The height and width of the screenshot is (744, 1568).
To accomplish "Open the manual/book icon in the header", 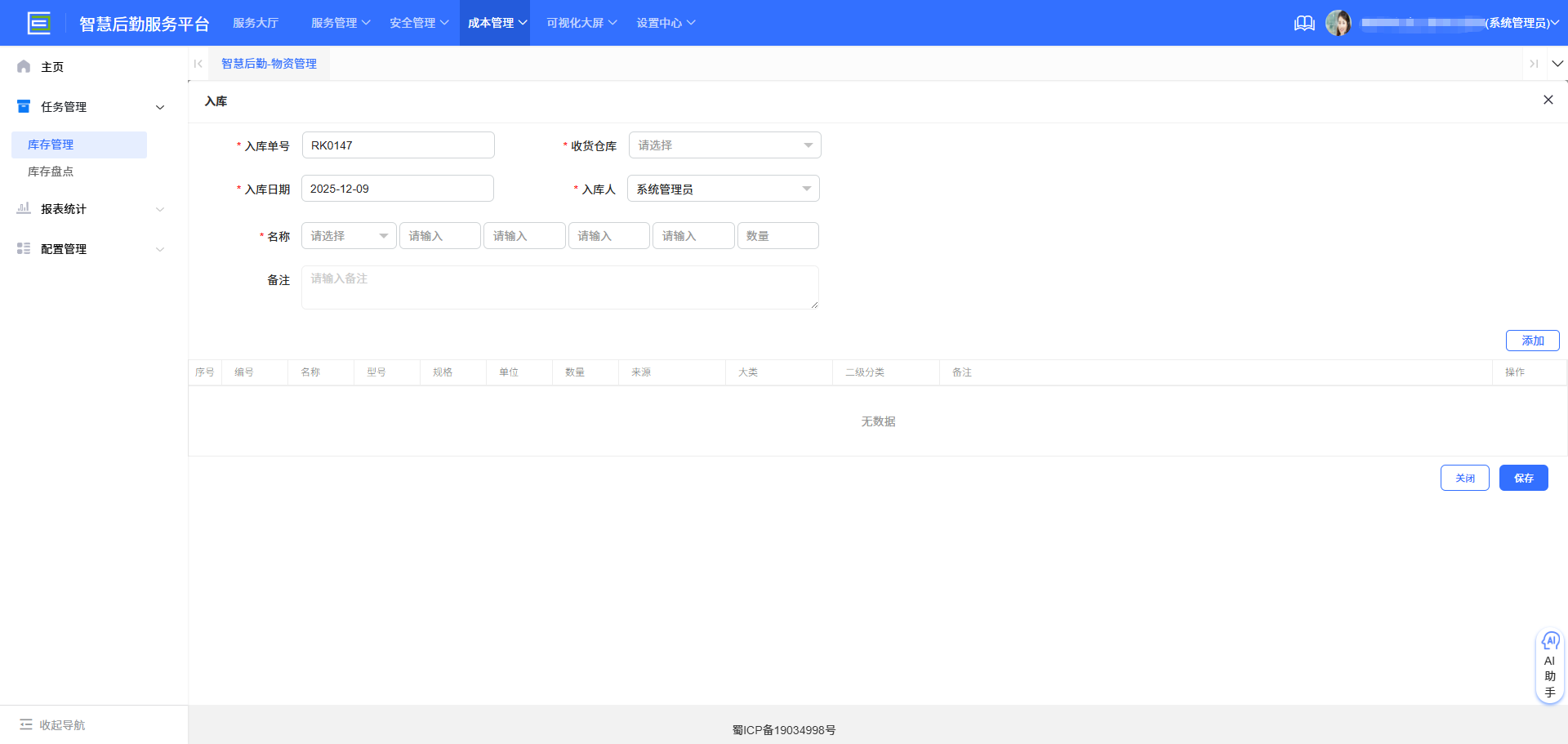I will 1304,23.
